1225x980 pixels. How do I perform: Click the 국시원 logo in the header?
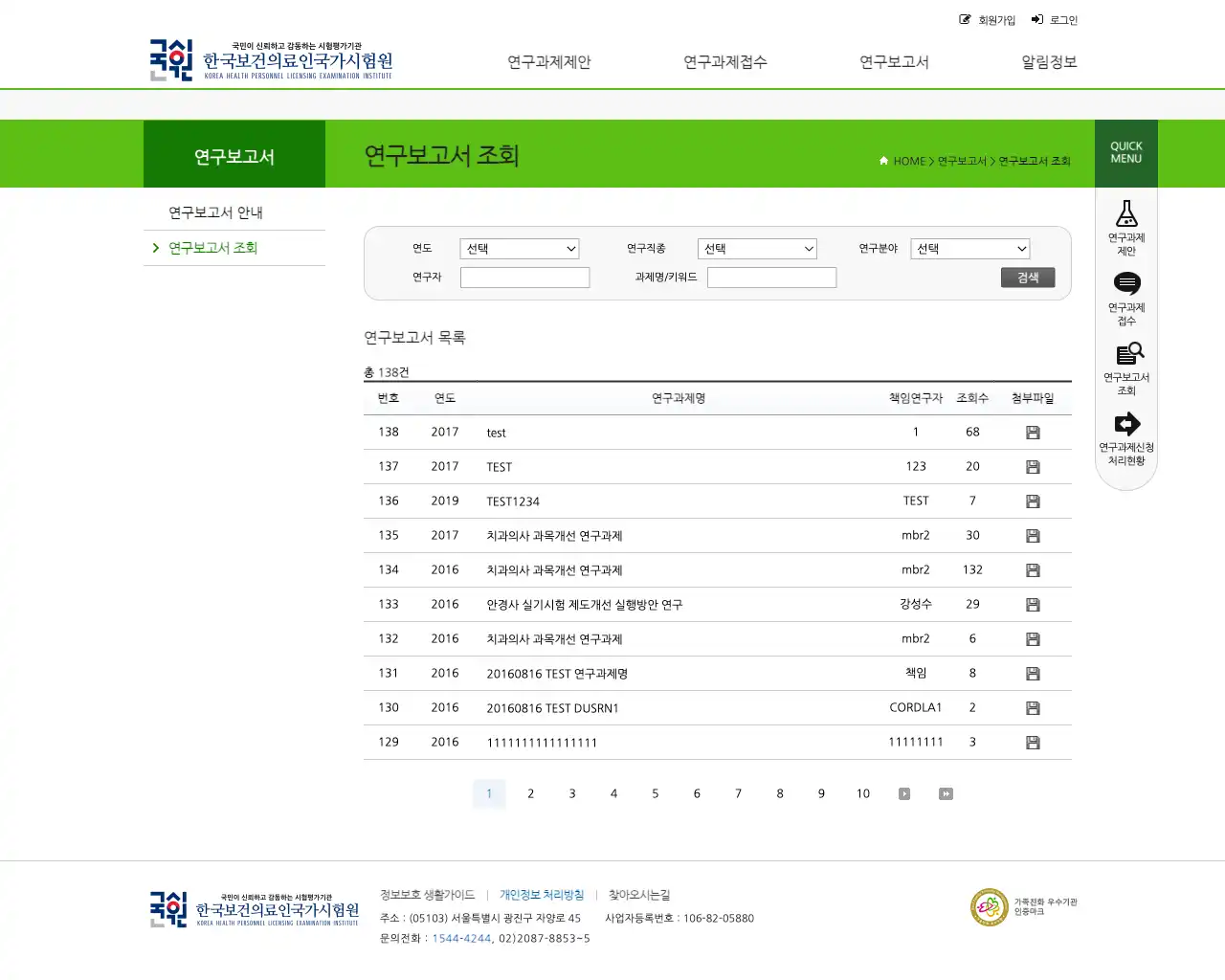(271, 60)
